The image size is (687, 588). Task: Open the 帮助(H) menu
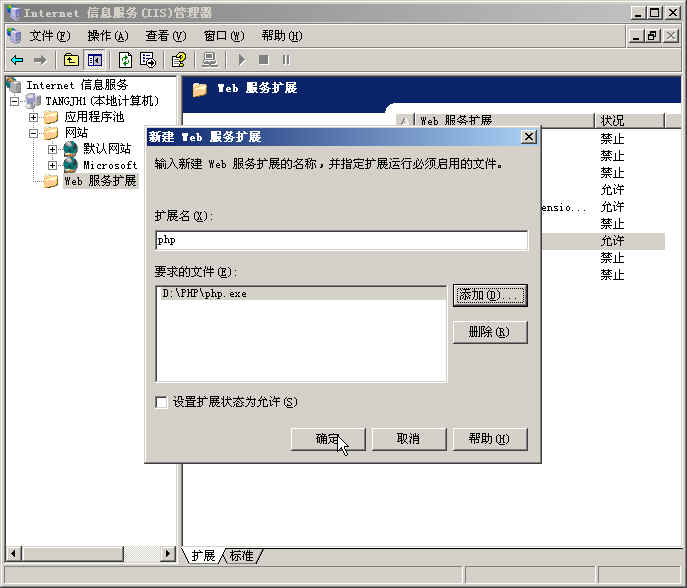[282, 35]
